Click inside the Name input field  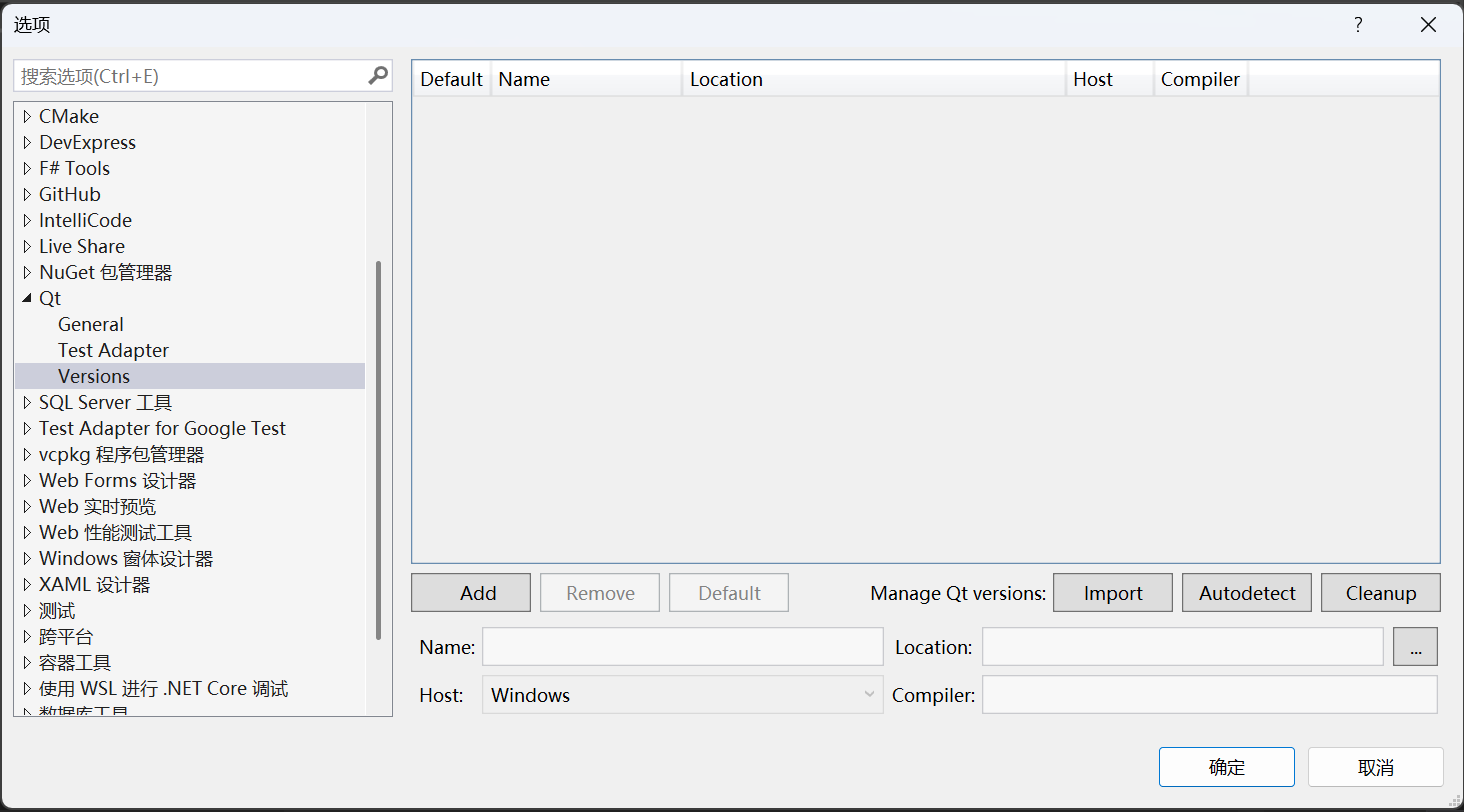682,646
